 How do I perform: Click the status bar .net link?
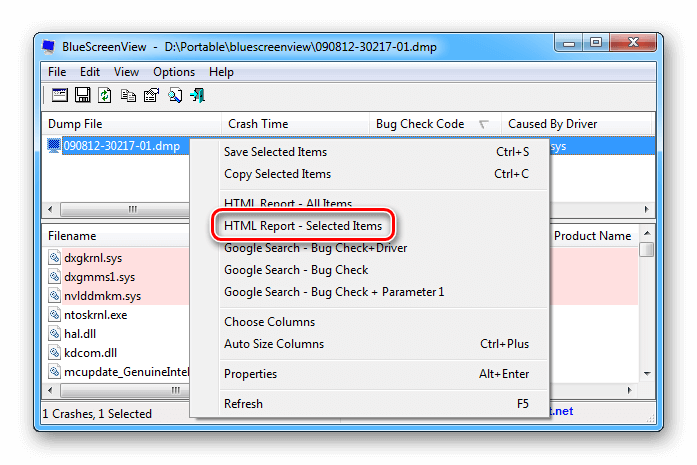pos(561,411)
